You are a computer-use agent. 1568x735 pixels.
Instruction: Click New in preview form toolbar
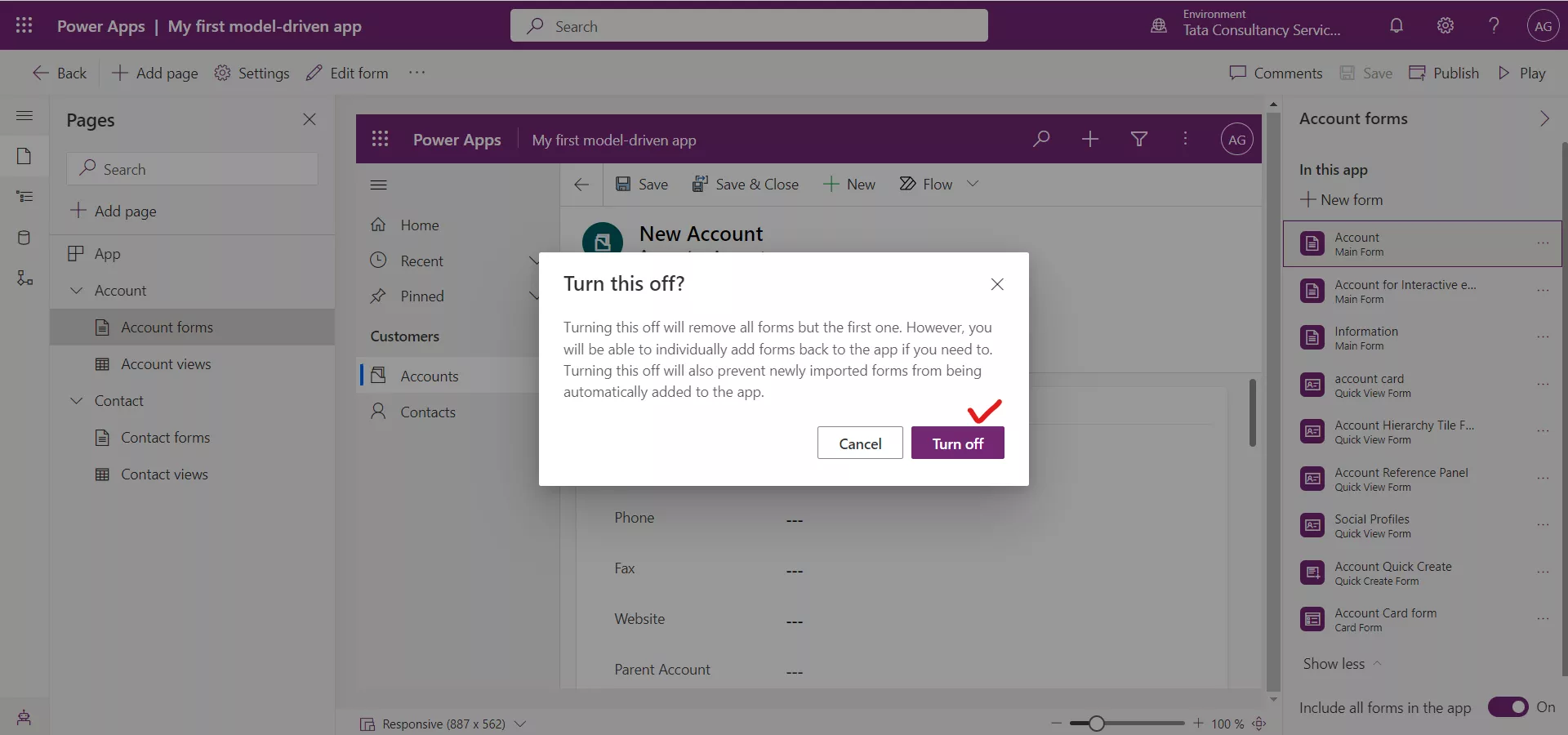tap(849, 185)
